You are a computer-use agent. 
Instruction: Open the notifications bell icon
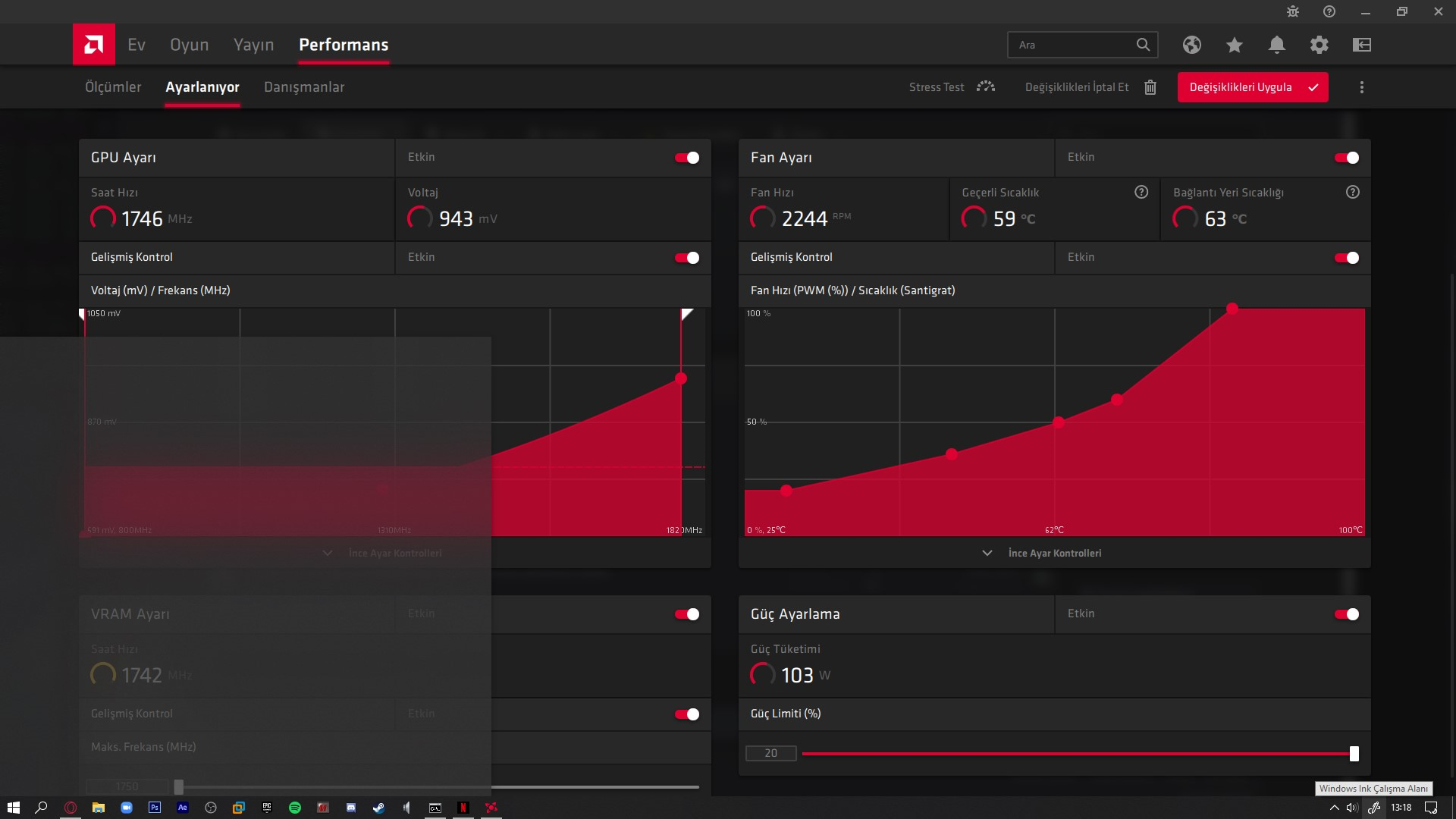click(1276, 45)
